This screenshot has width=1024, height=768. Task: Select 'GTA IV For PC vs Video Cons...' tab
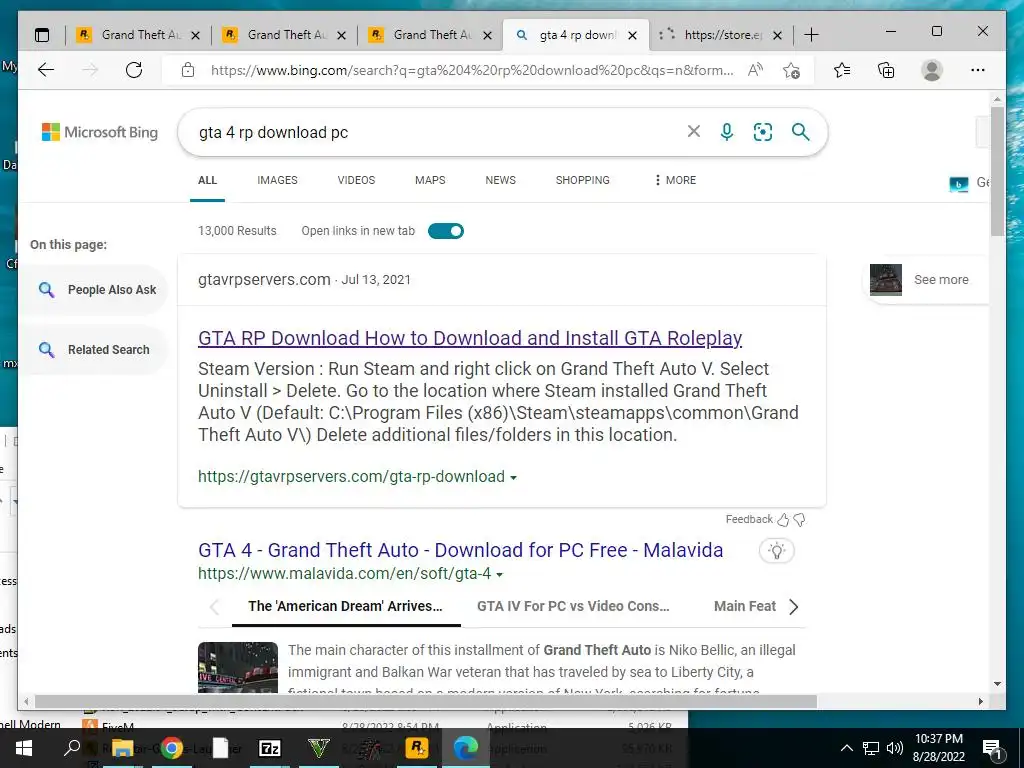[x=573, y=606]
